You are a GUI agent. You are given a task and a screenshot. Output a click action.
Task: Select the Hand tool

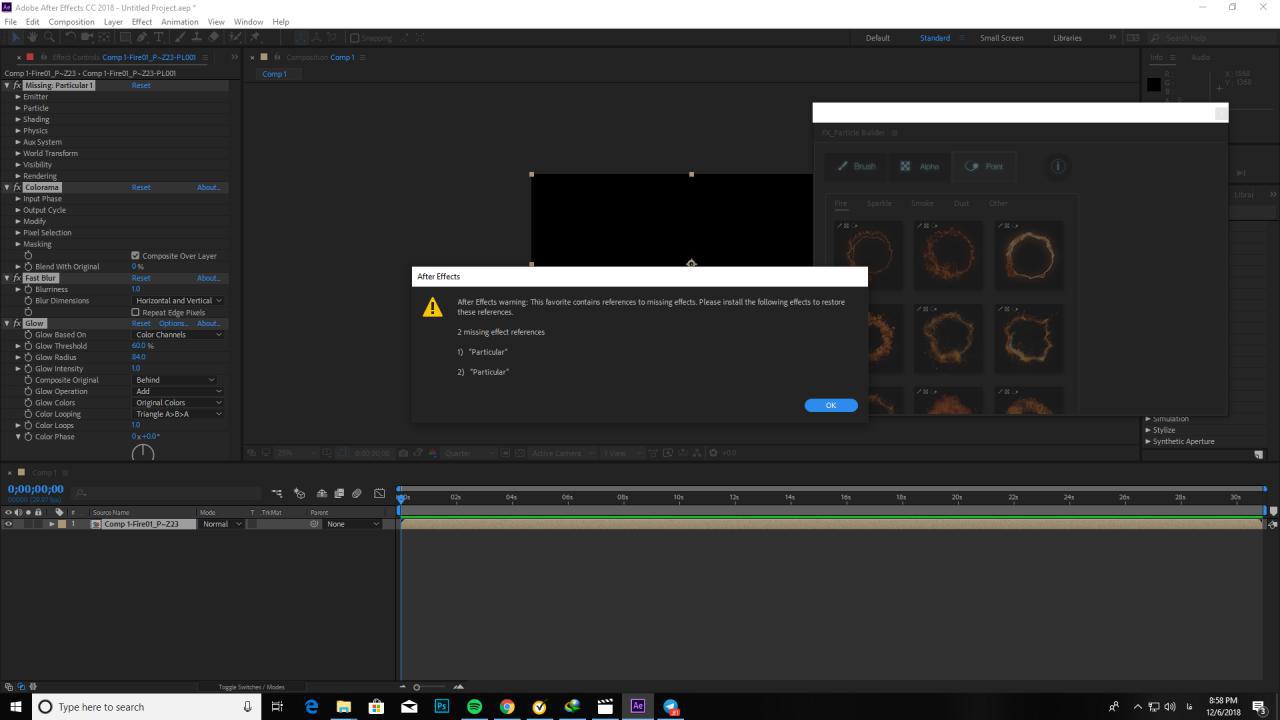click(x=32, y=37)
